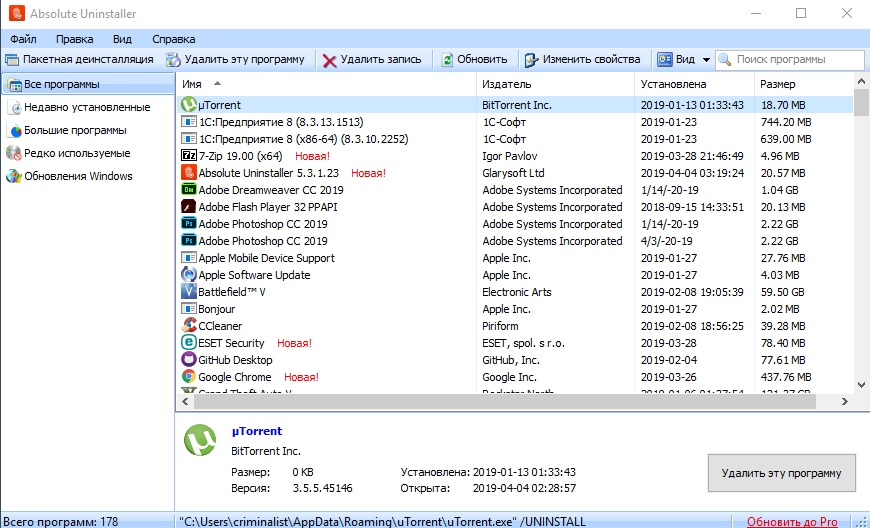Viewport: 870px width, 528px height.
Task: Sort by the 'Установлена' column header
Action: coord(694,84)
